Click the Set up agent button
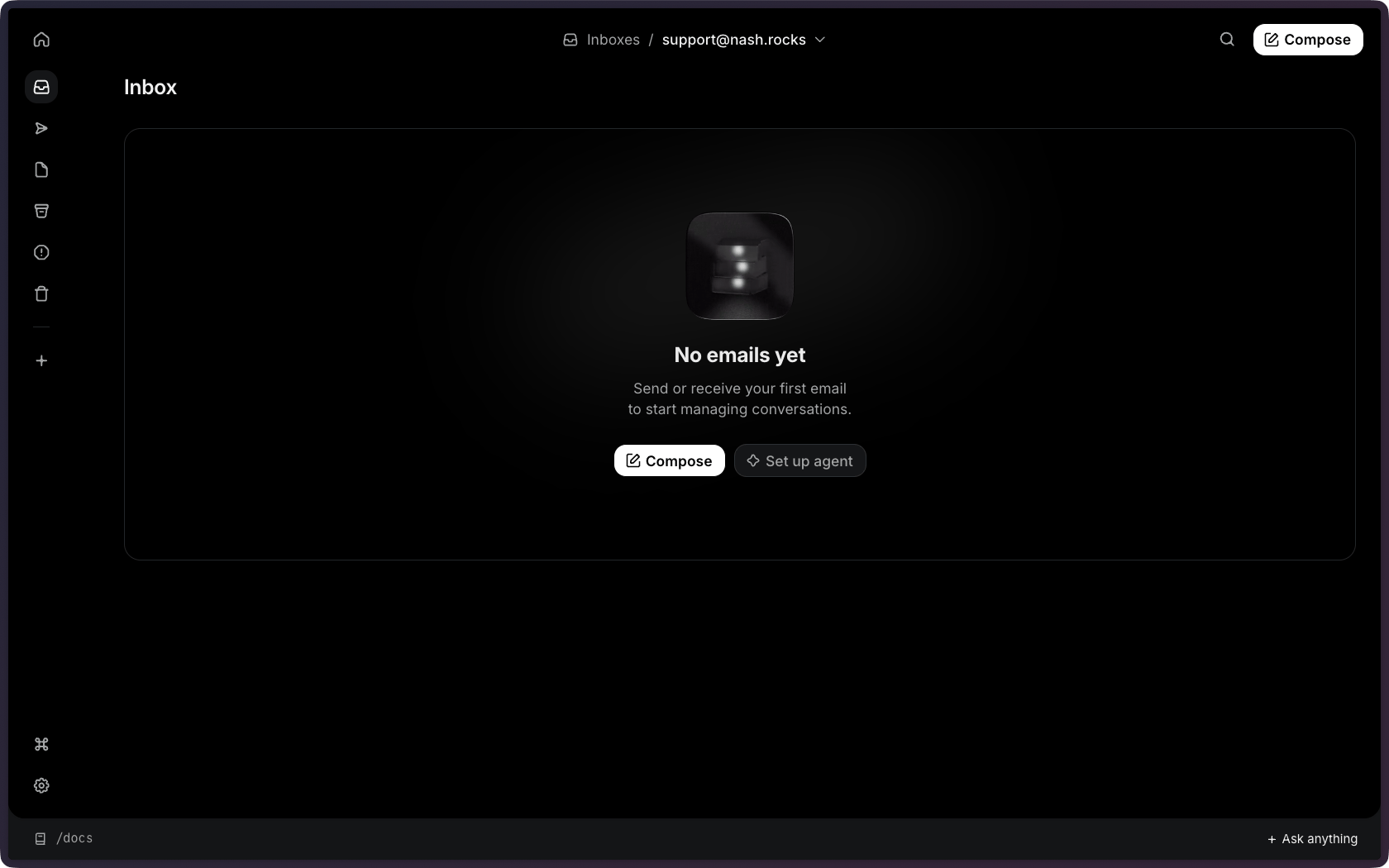Viewport: 1389px width, 868px height. (x=800, y=460)
